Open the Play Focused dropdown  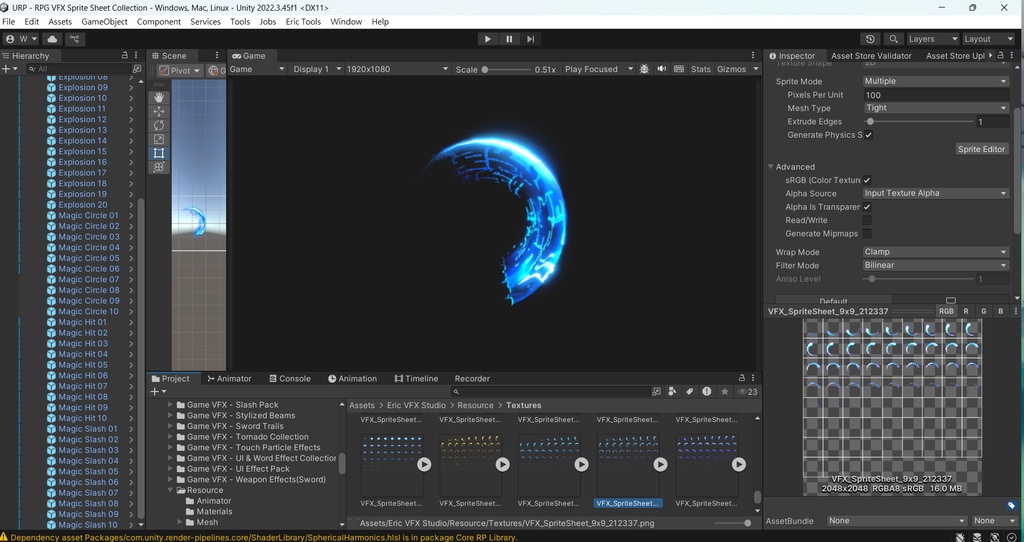598,69
